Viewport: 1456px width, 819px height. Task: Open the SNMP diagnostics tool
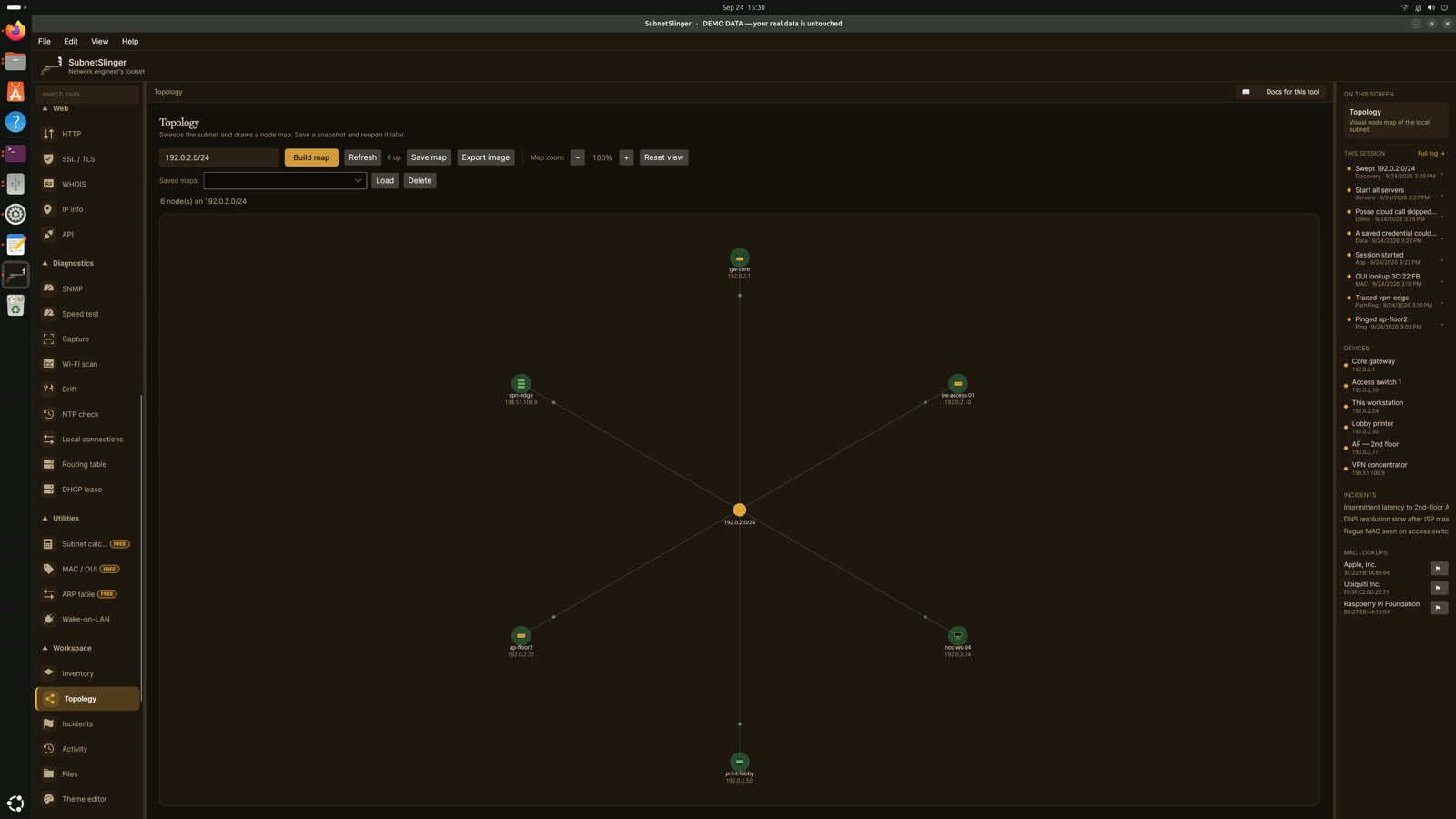click(x=87, y=288)
